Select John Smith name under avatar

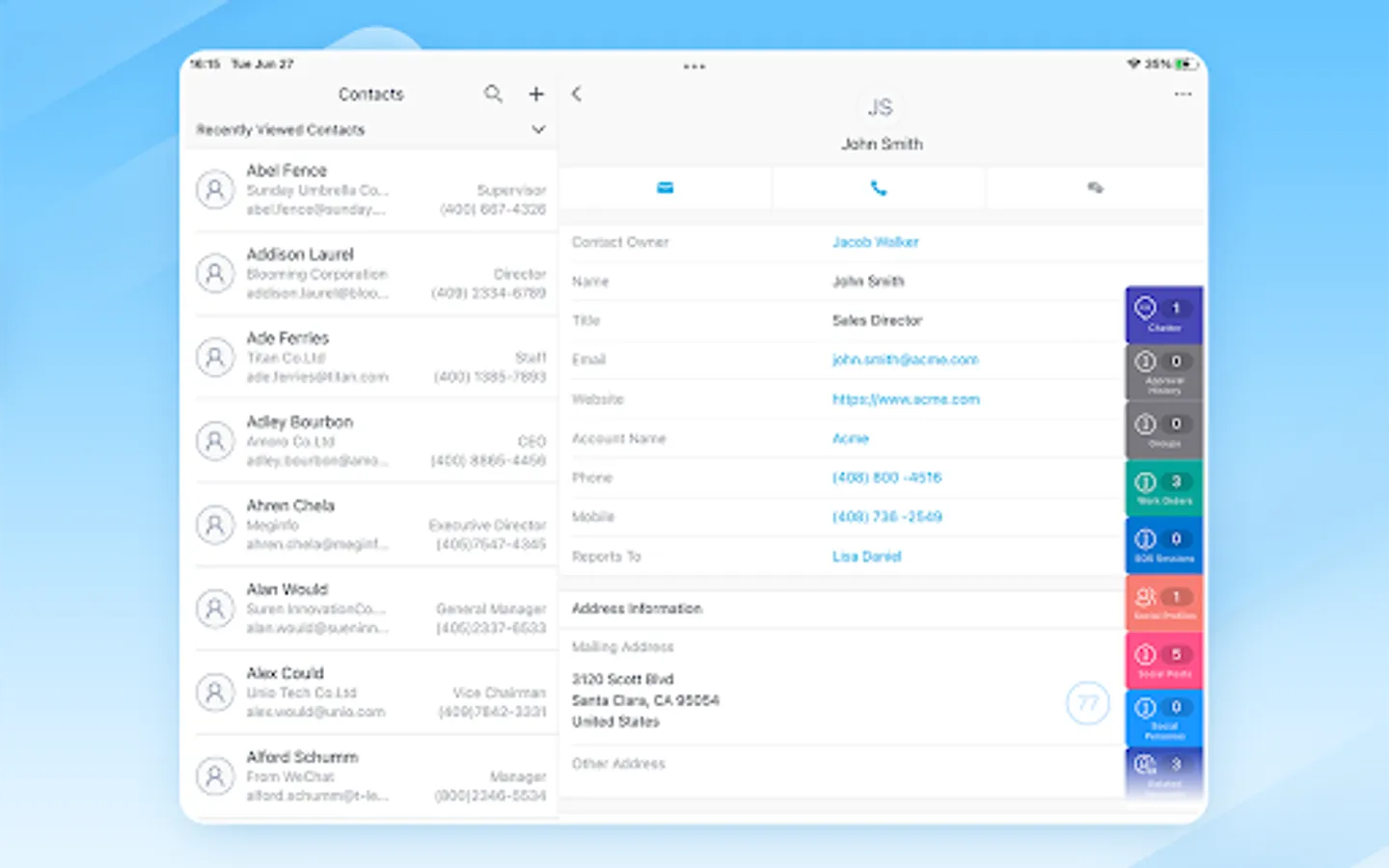pyautogui.click(x=882, y=144)
